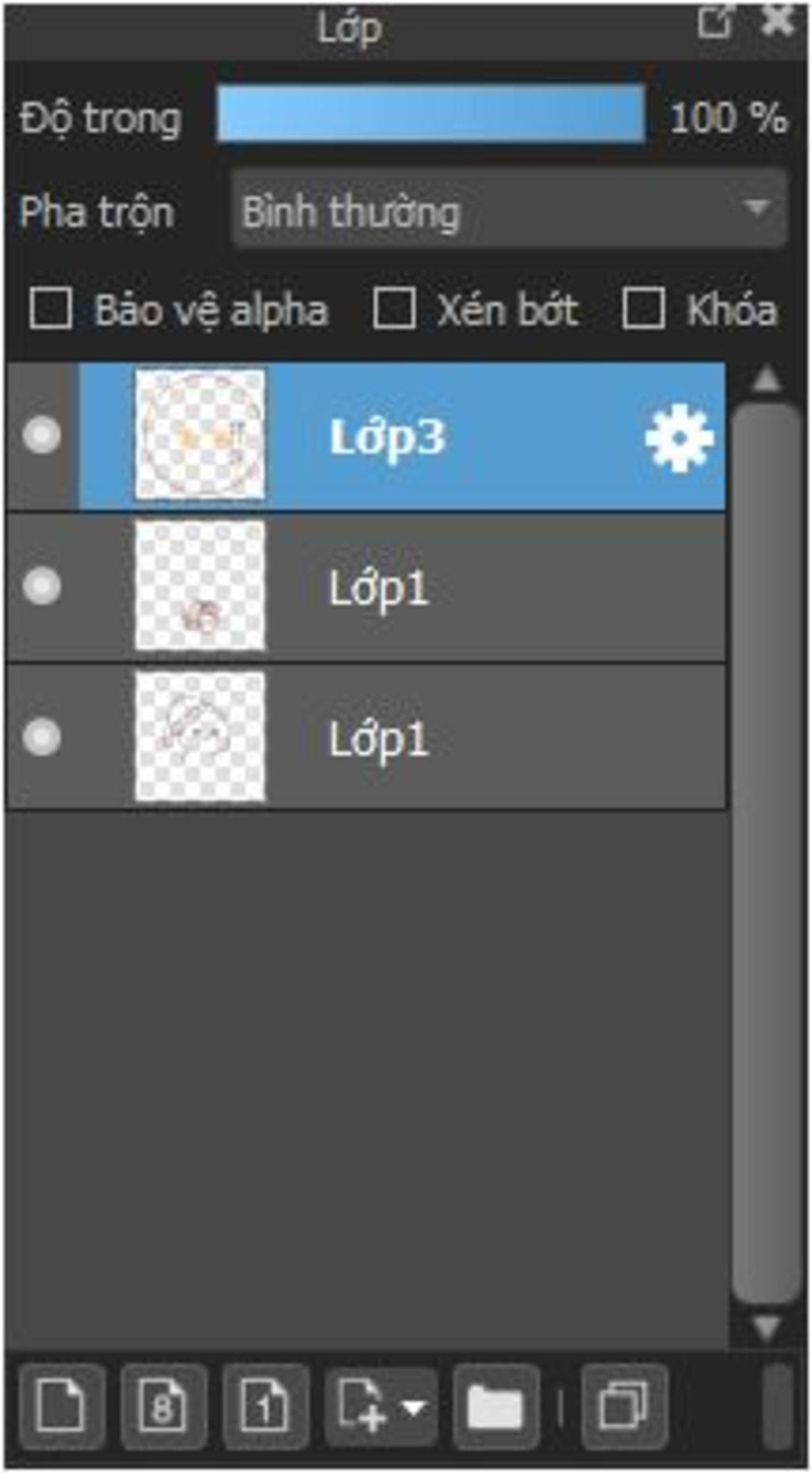Select the Lớp3 layer thumbnail
812x1473 pixels.
click(x=200, y=435)
